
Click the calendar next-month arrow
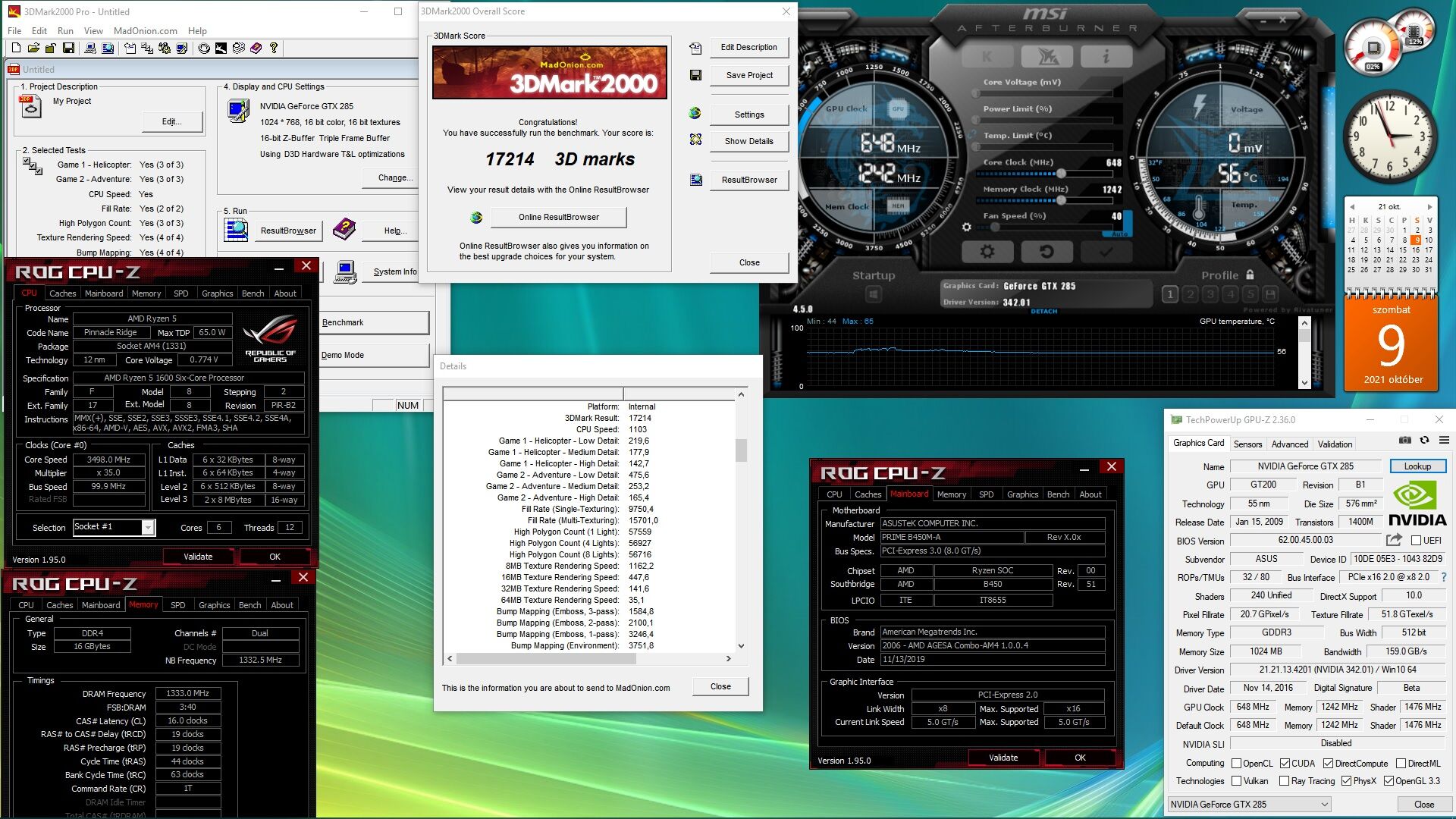tap(1429, 206)
